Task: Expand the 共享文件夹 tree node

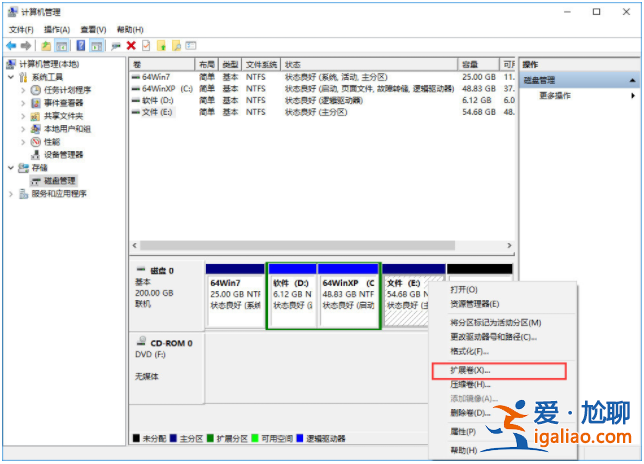Action: coord(23,116)
